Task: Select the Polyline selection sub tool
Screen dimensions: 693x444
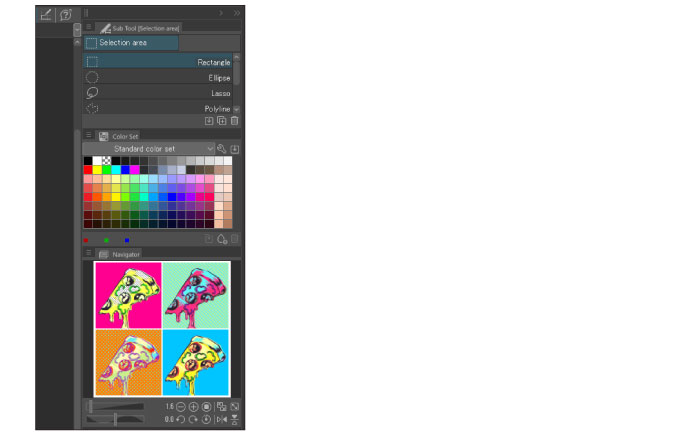Action: tap(157, 108)
